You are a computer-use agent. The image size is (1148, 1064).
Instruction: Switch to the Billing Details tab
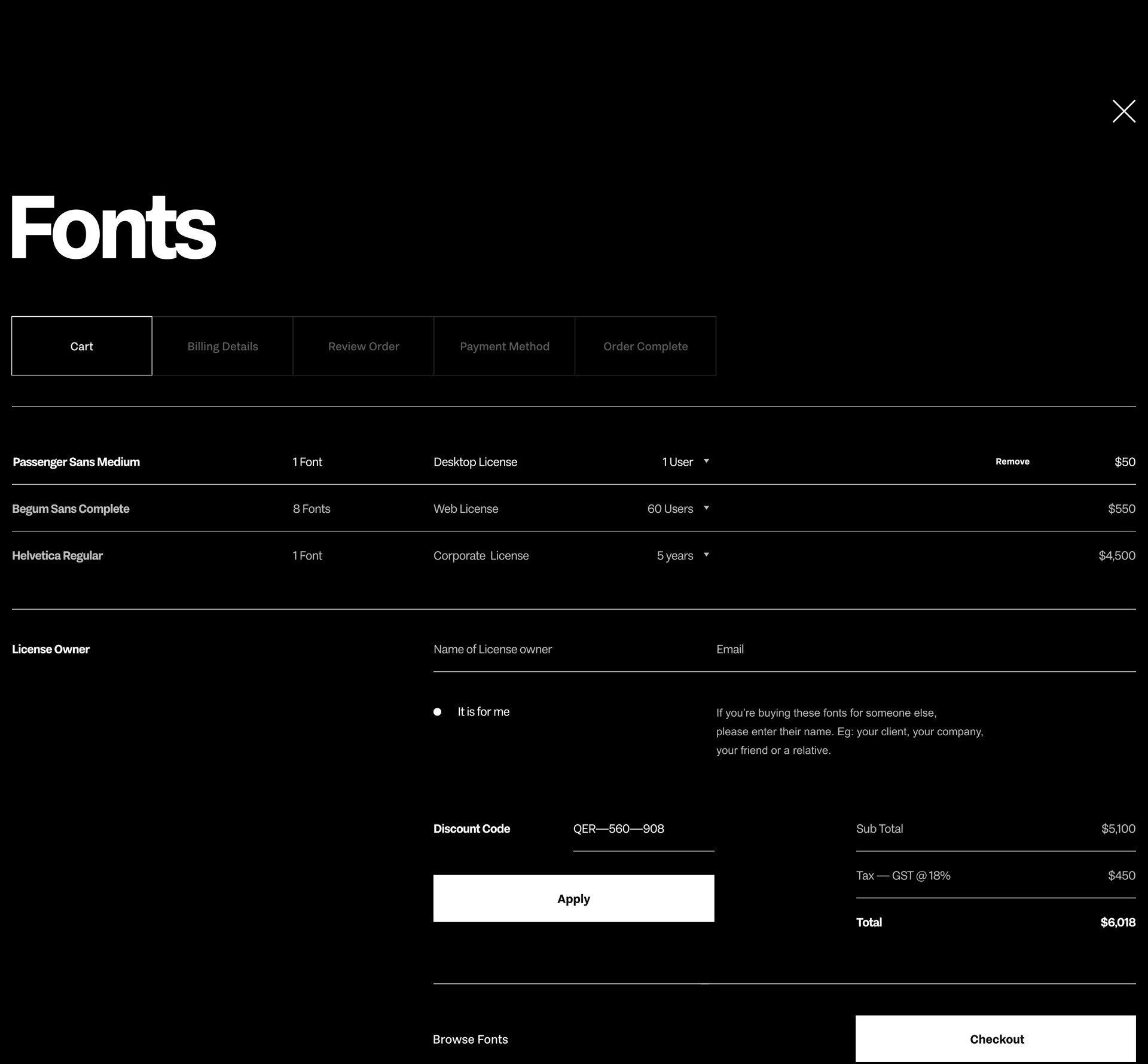[222, 346]
